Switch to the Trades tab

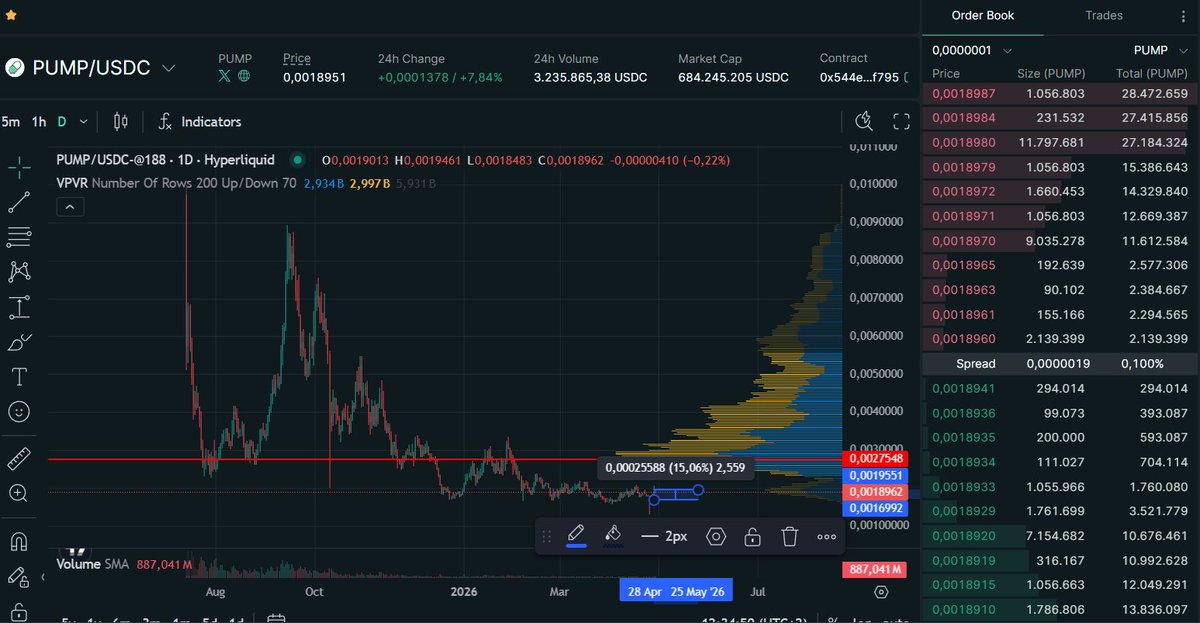click(1104, 15)
